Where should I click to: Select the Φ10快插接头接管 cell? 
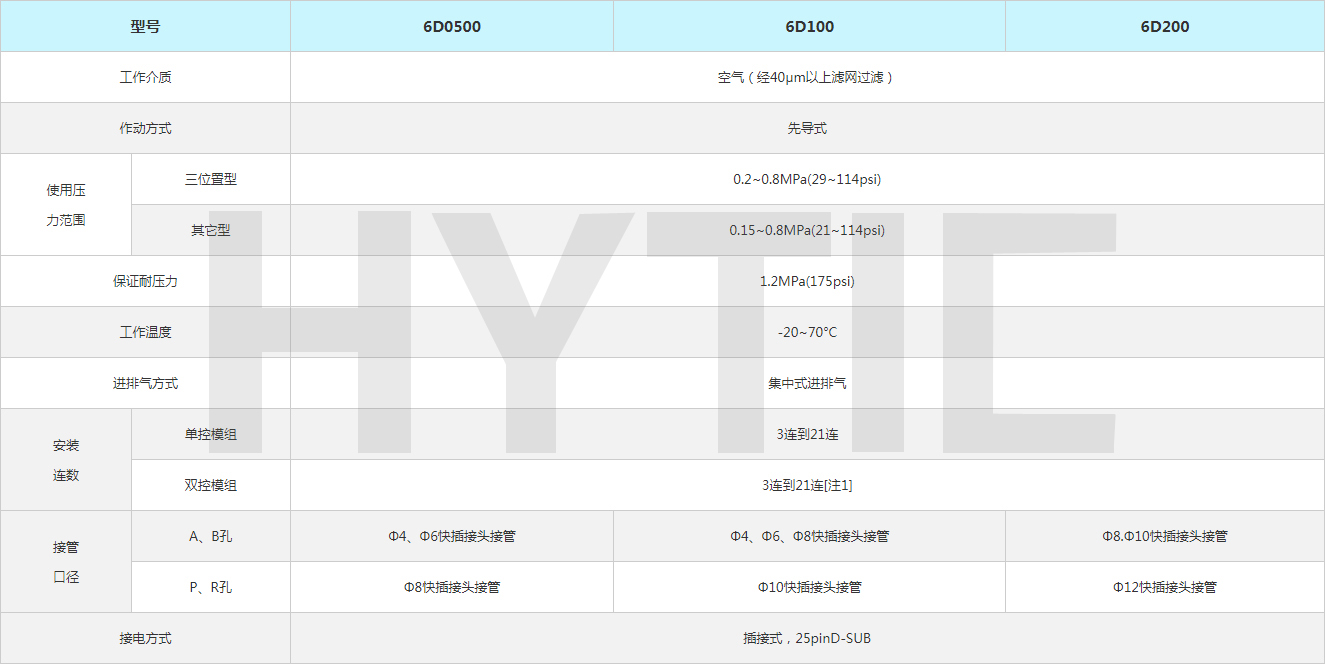[809, 588]
